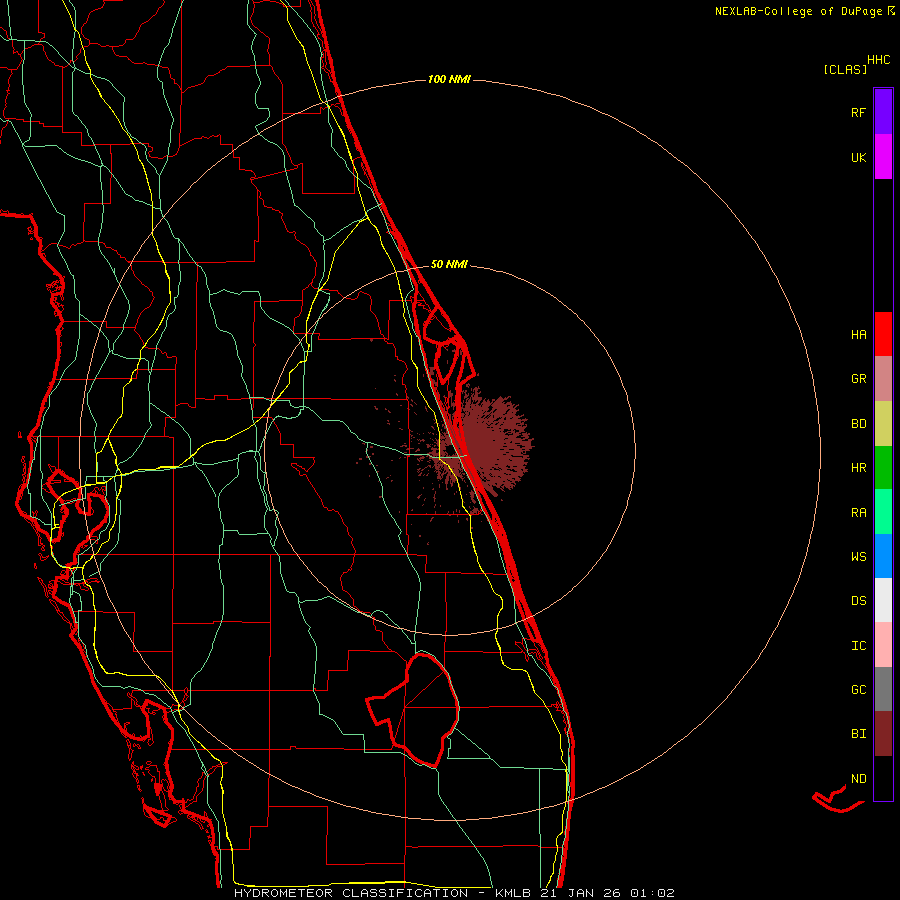900x900 pixels.
Task: Select the WS blue legend swatch
Action: 883,556
